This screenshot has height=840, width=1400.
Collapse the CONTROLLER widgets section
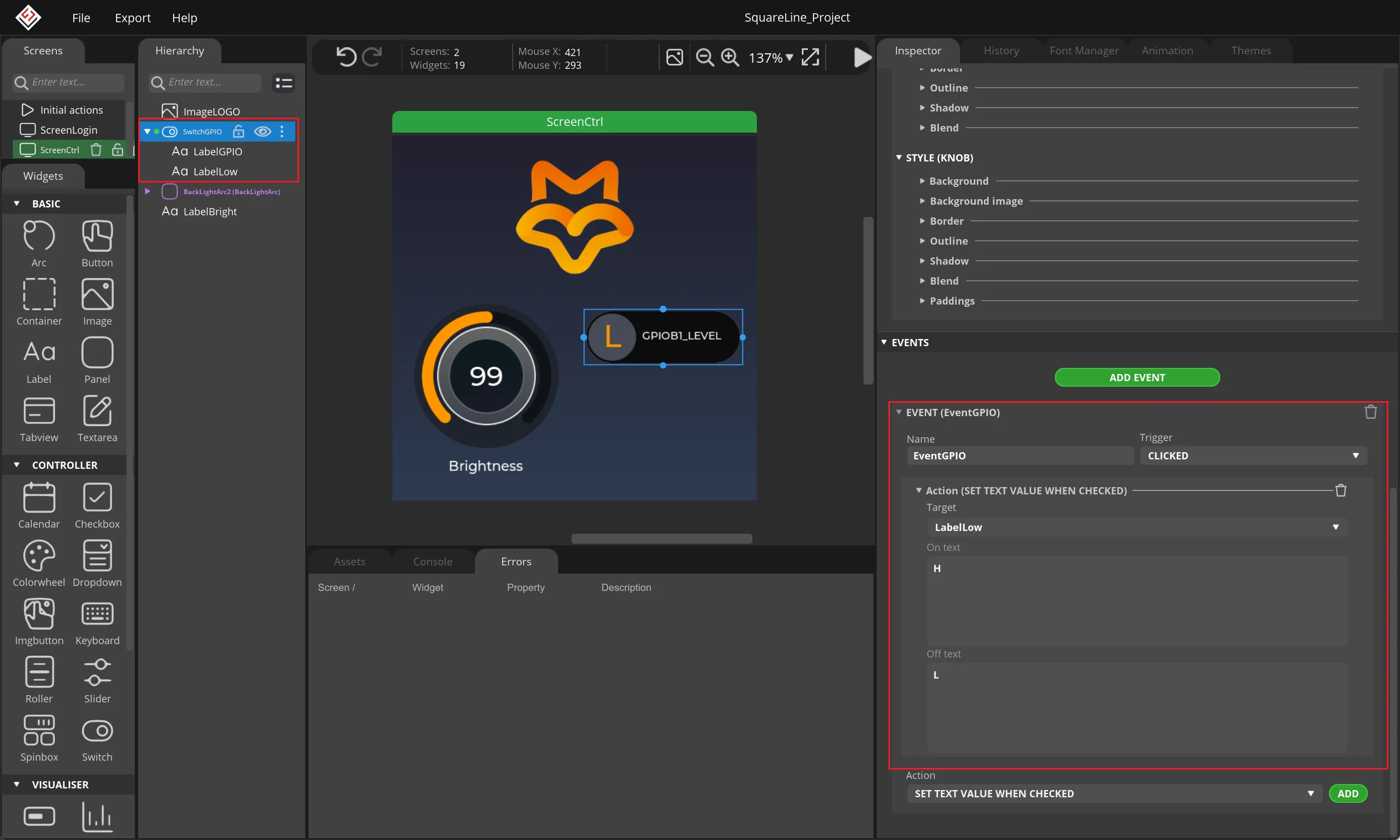[17, 465]
